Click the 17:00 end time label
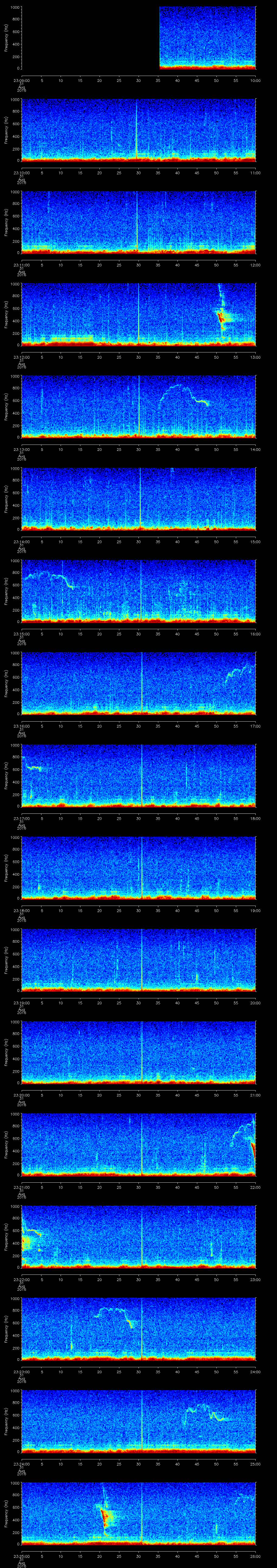The image size is (277, 1568). click(x=255, y=726)
